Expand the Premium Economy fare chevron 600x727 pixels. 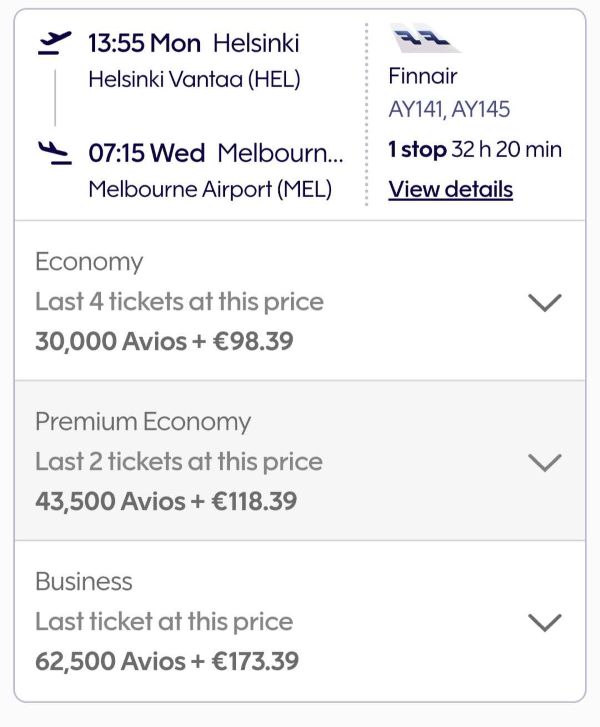[544, 462]
